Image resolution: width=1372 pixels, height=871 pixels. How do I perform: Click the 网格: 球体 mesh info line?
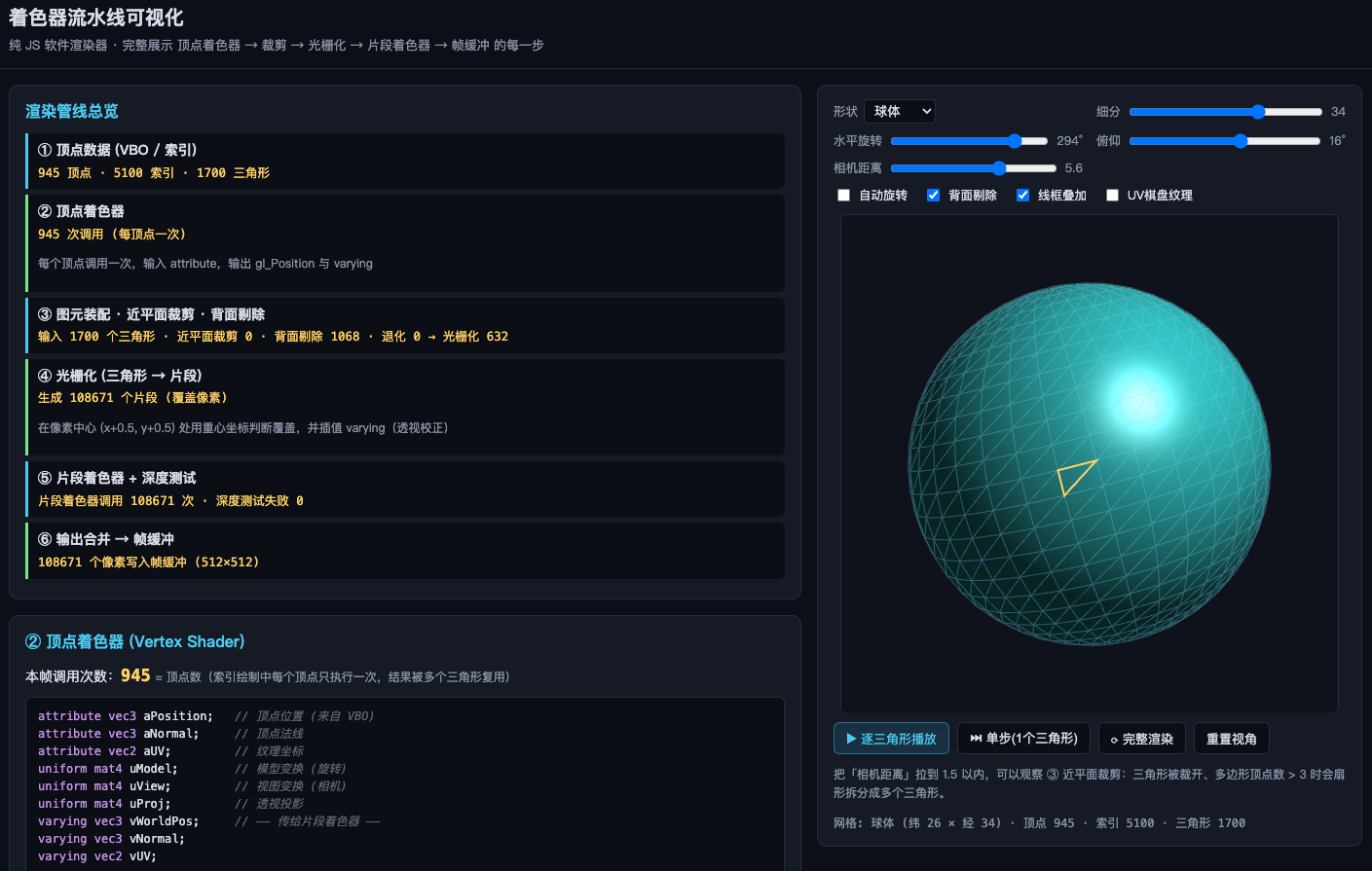(1039, 823)
